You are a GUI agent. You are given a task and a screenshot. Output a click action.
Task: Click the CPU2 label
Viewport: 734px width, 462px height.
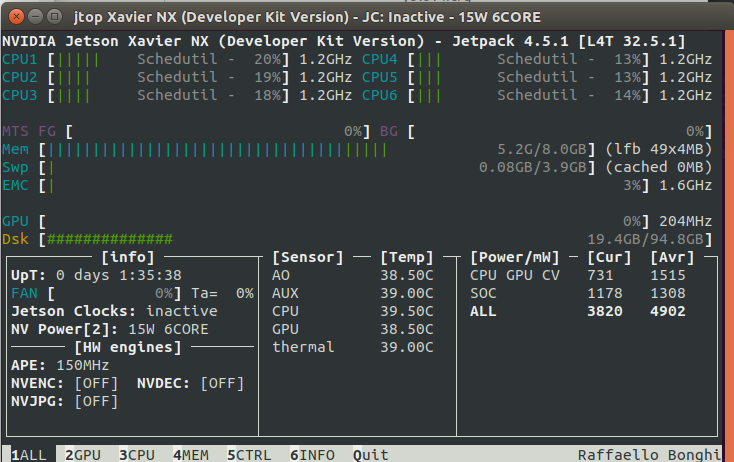pyautogui.click(x=20, y=77)
